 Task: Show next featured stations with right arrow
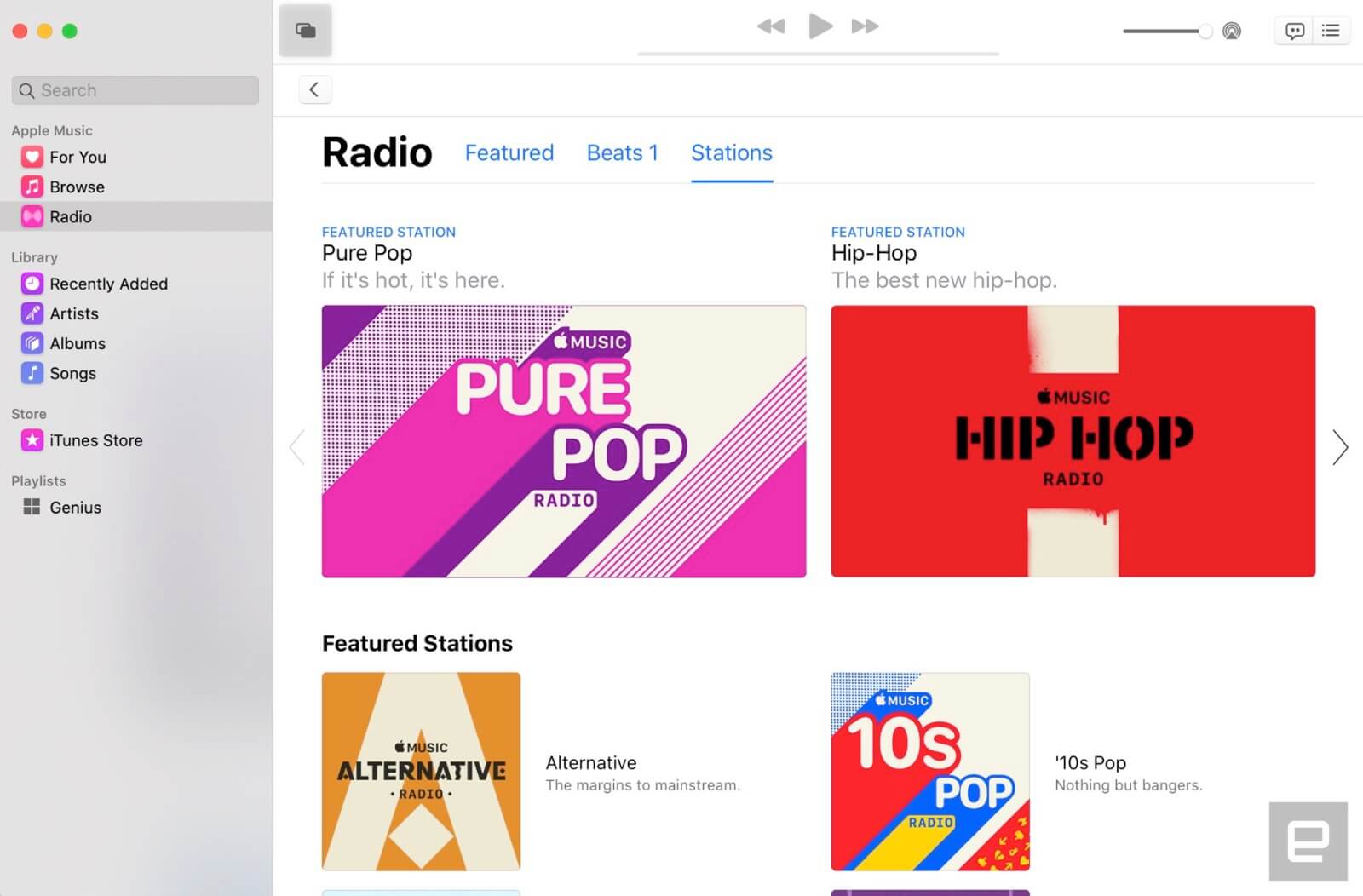1340,447
